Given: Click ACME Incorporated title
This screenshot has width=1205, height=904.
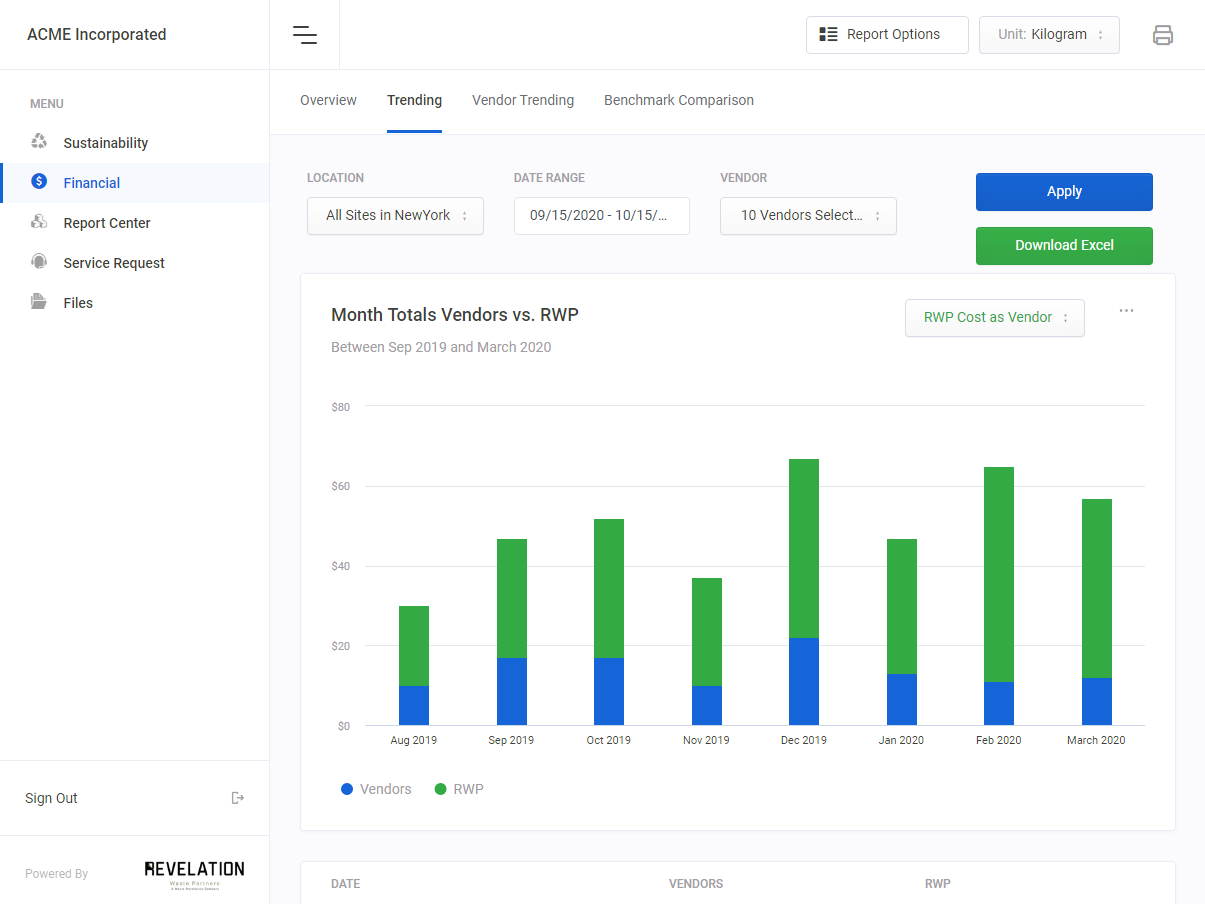Looking at the screenshot, I should [97, 35].
